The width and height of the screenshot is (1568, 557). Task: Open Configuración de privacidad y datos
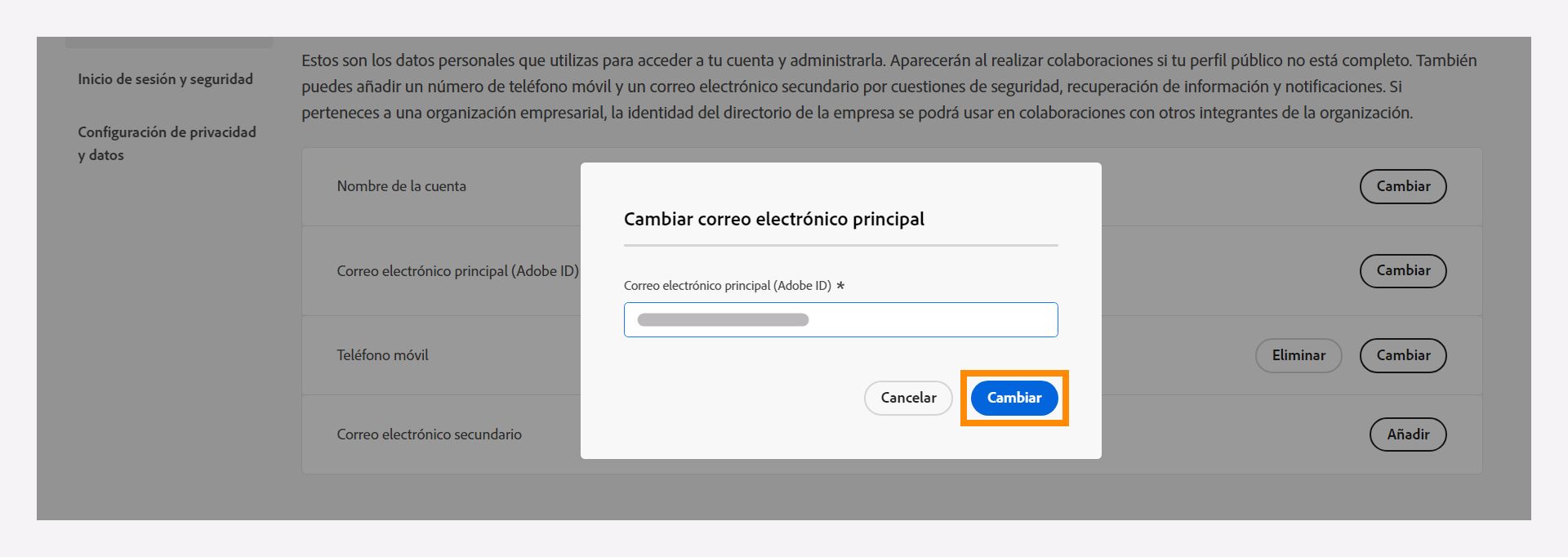pos(166,143)
